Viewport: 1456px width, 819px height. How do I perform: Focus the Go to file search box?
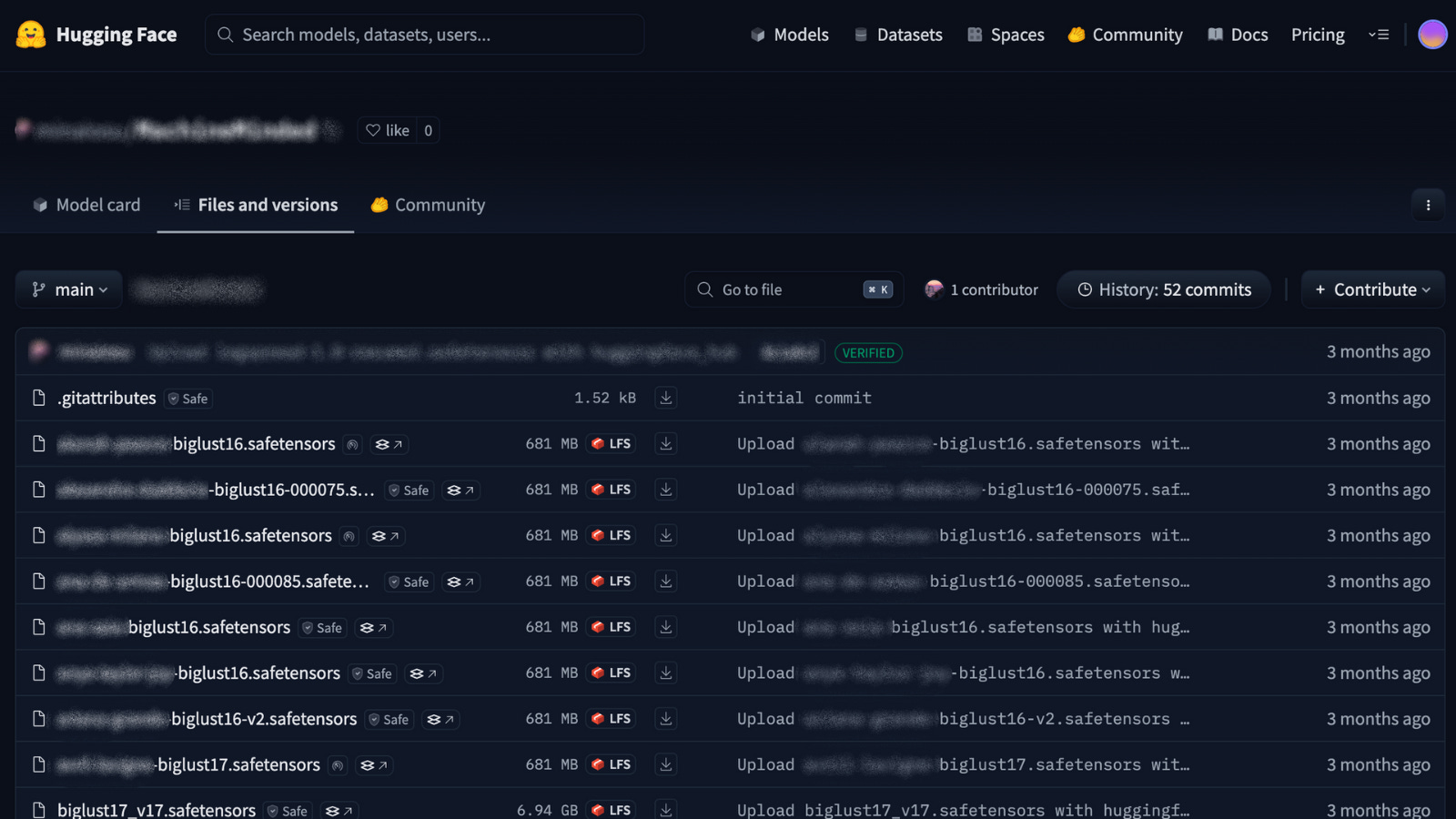coord(794,289)
